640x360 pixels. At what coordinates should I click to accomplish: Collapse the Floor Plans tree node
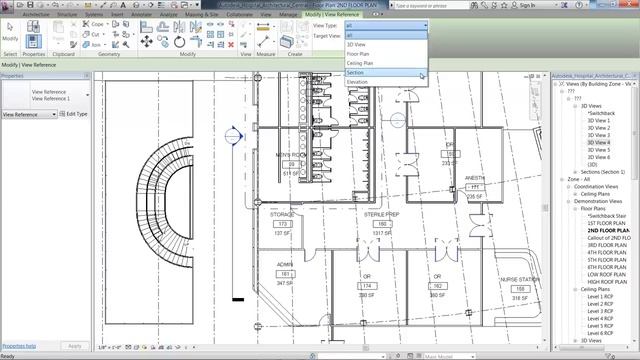pos(576,209)
